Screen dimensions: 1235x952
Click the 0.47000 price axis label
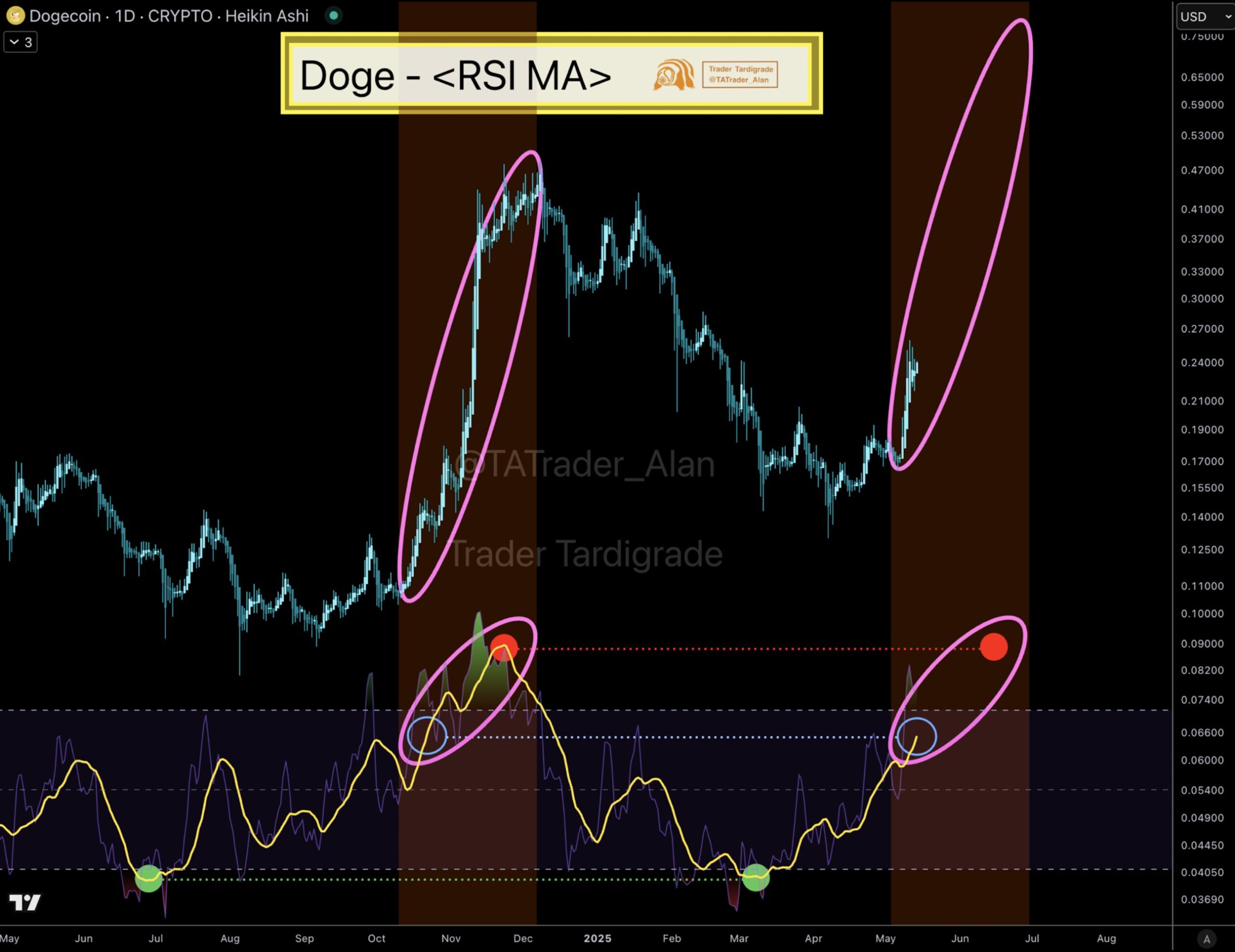[x=1202, y=170]
